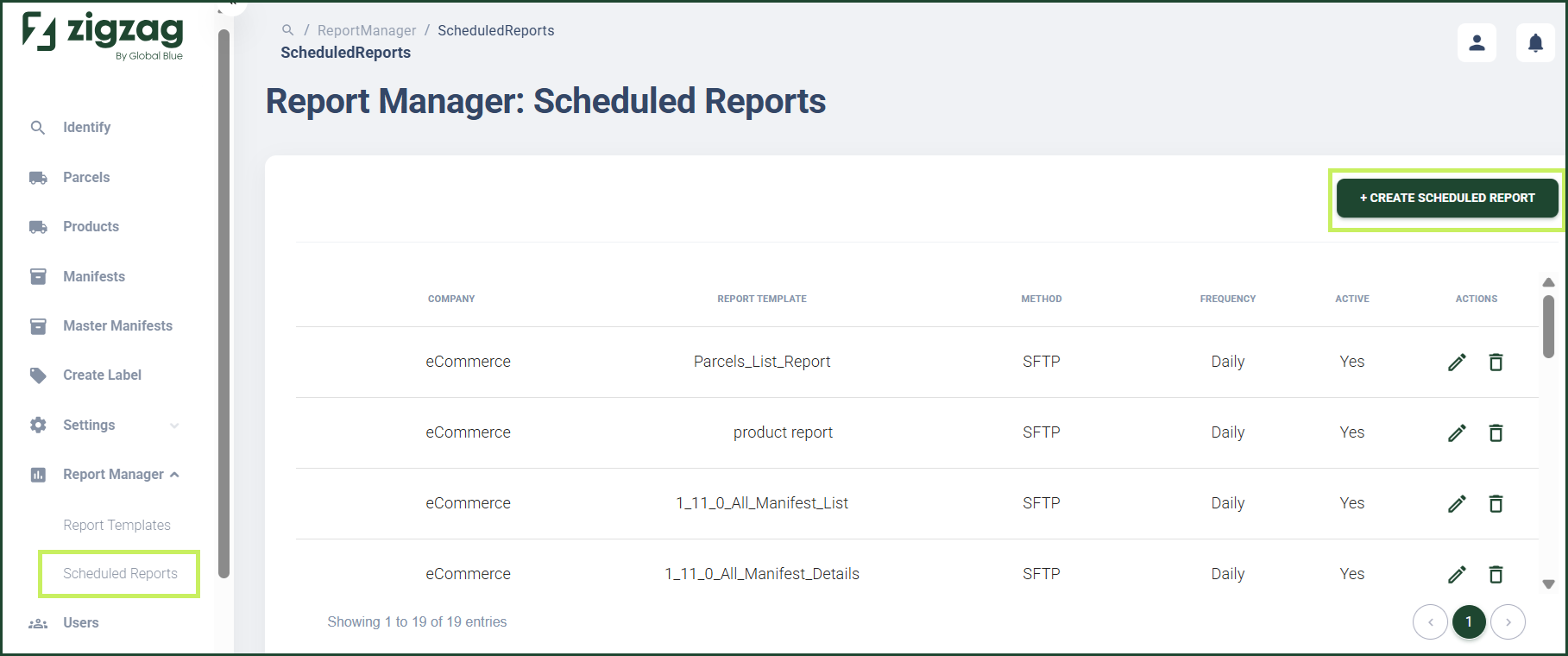The height and width of the screenshot is (656, 1568).
Task: Click the Create Label tag icon
Action: pyautogui.click(x=38, y=375)
